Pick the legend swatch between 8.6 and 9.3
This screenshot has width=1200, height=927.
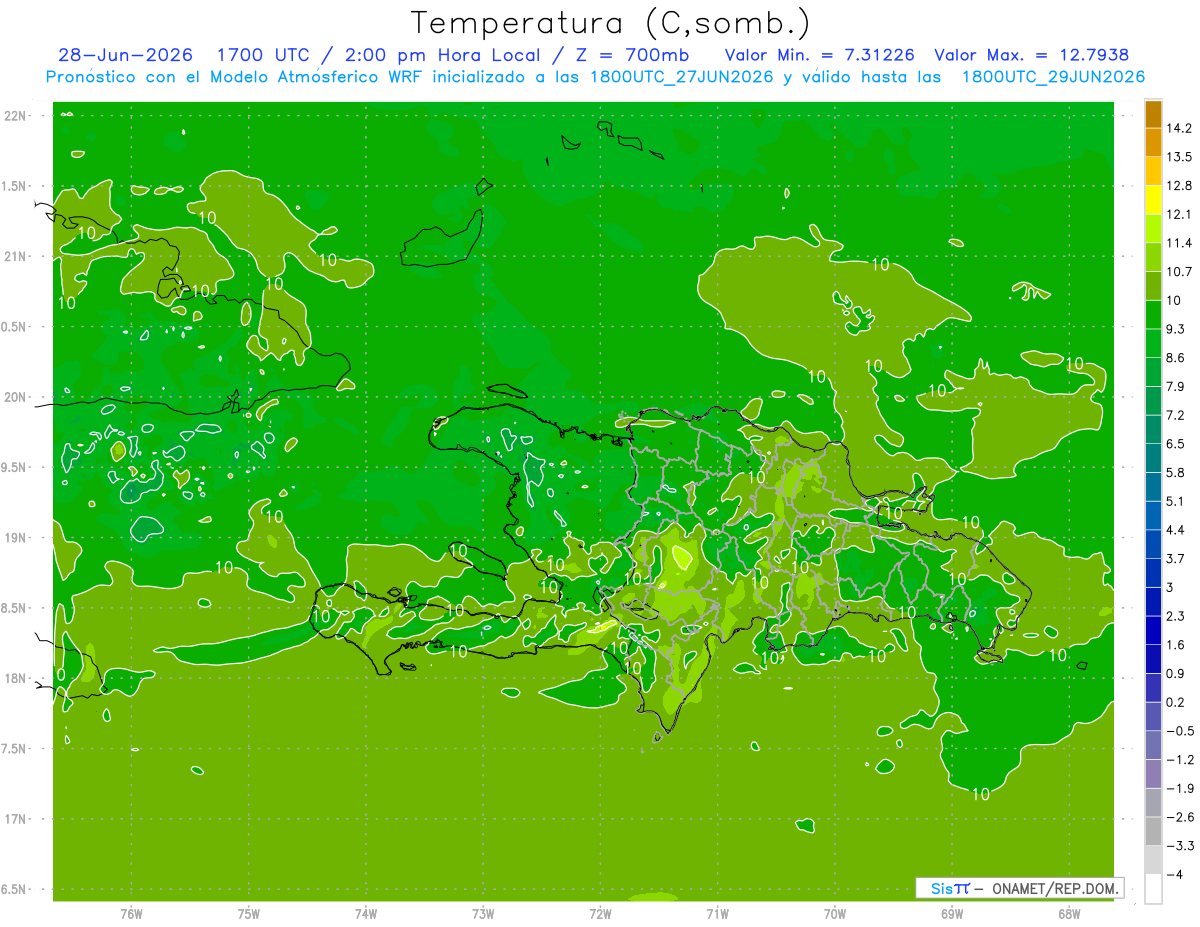1153,344
